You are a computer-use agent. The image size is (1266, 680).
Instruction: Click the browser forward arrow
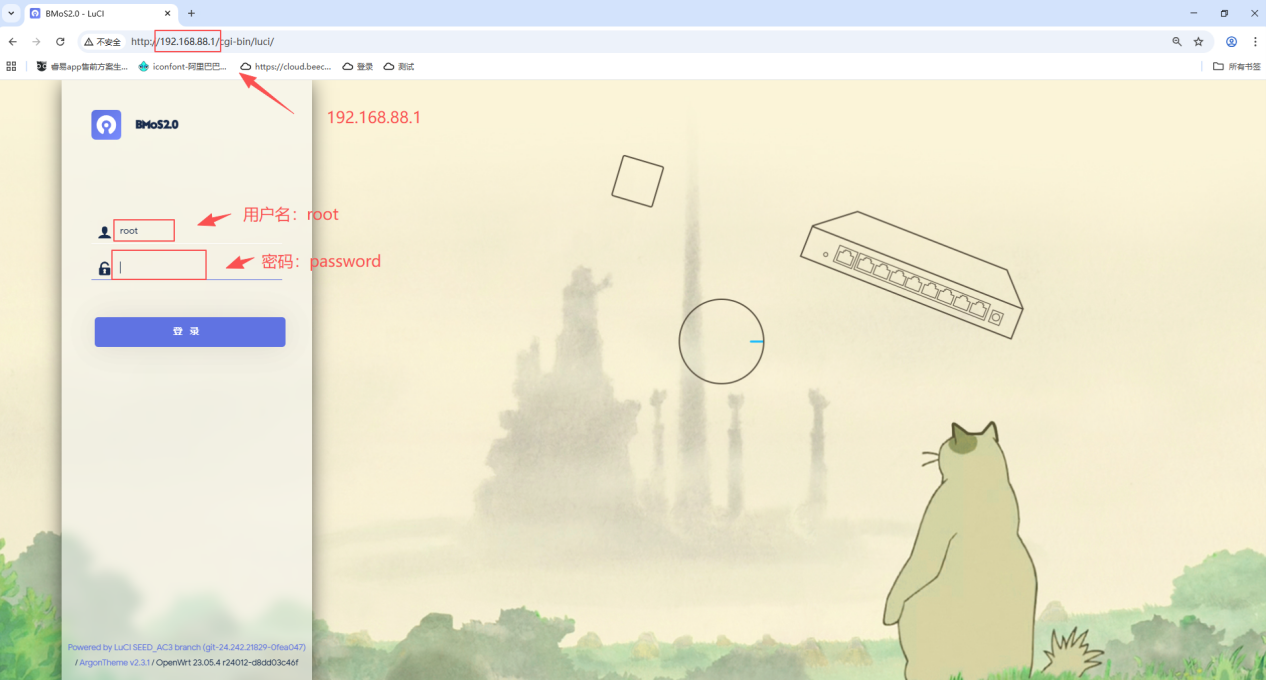[x=36, y=42]
